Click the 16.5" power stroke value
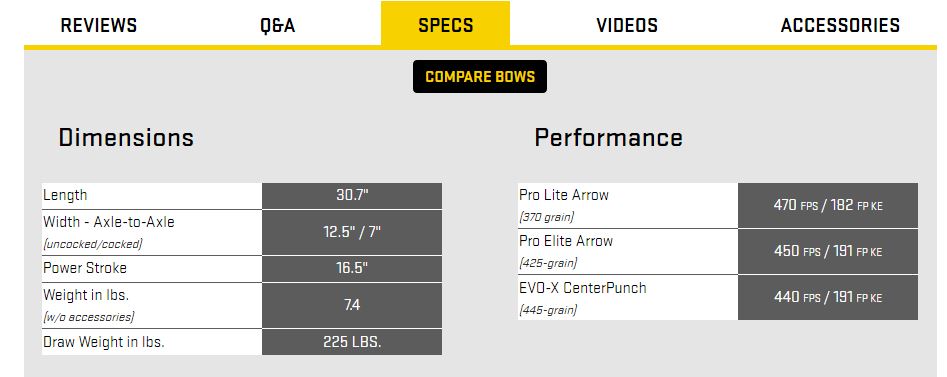 352,268
